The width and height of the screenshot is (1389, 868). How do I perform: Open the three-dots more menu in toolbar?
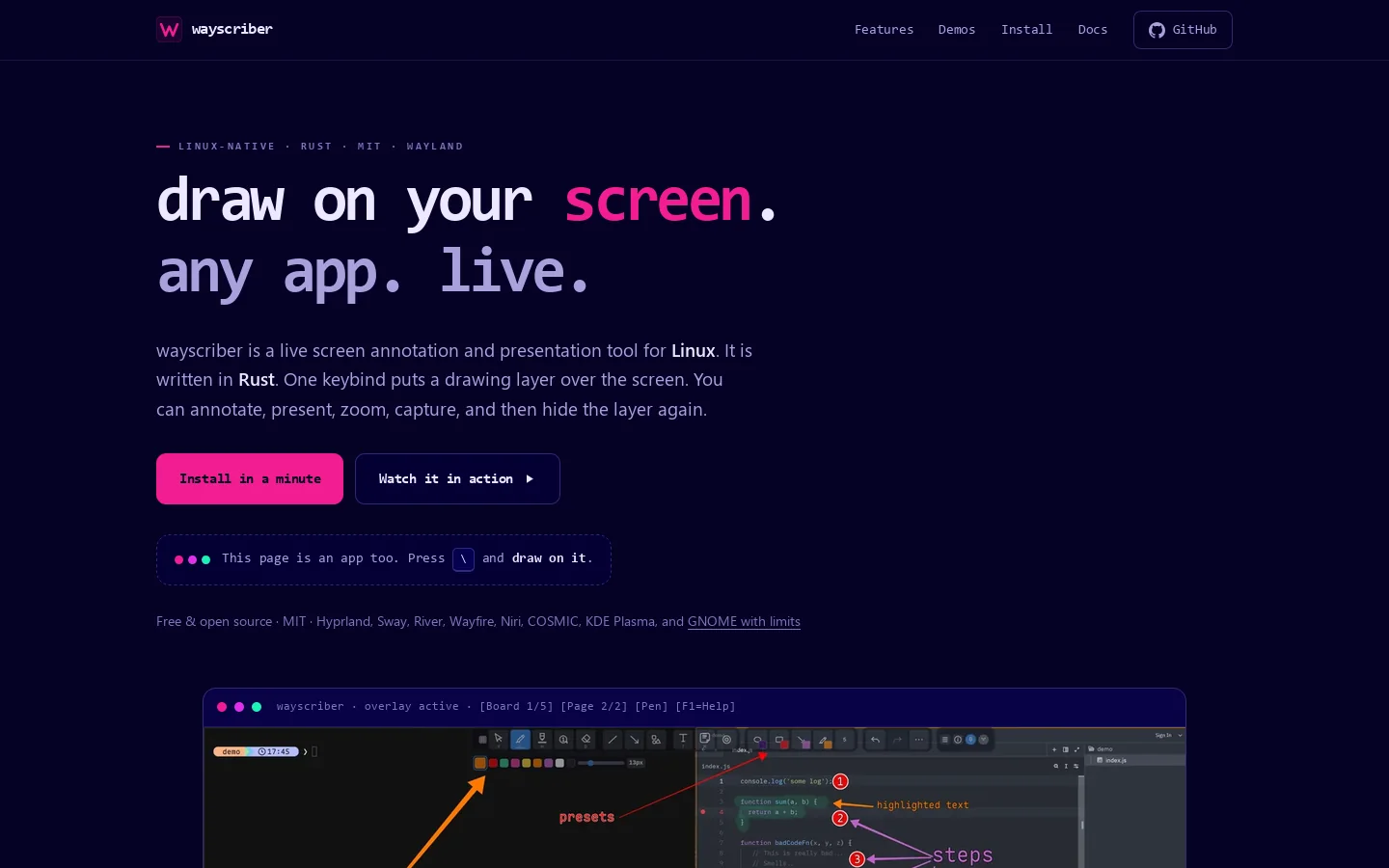(919, 740)
